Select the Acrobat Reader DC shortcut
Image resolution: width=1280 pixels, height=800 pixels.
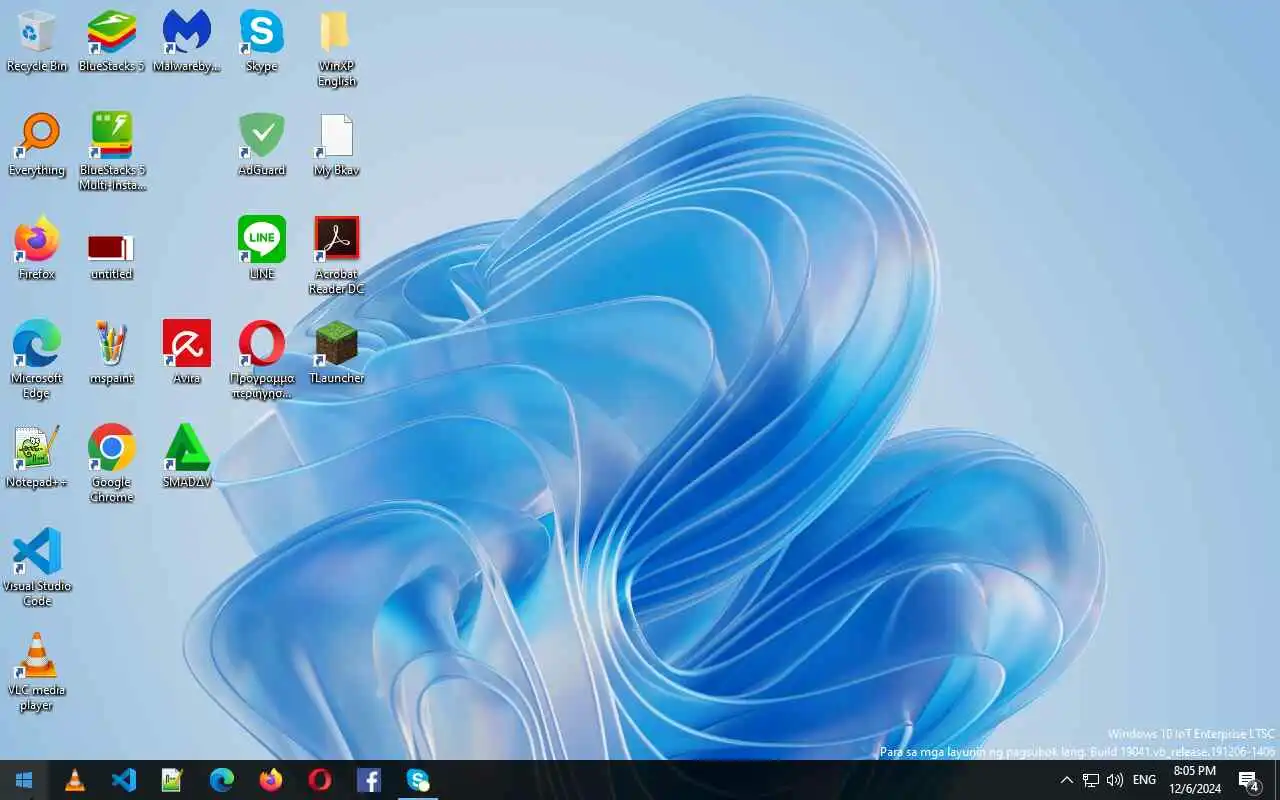pyautogui.click(x=336, y=256)
